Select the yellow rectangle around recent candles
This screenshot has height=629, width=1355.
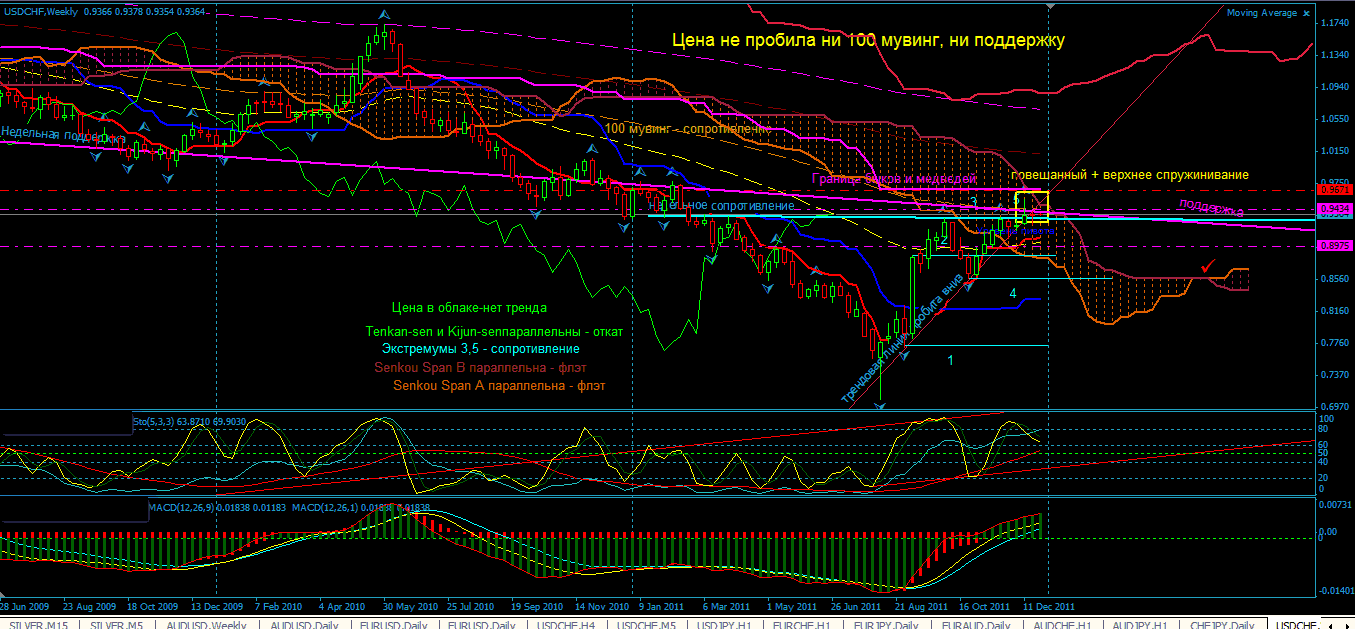pos(1031,192)
